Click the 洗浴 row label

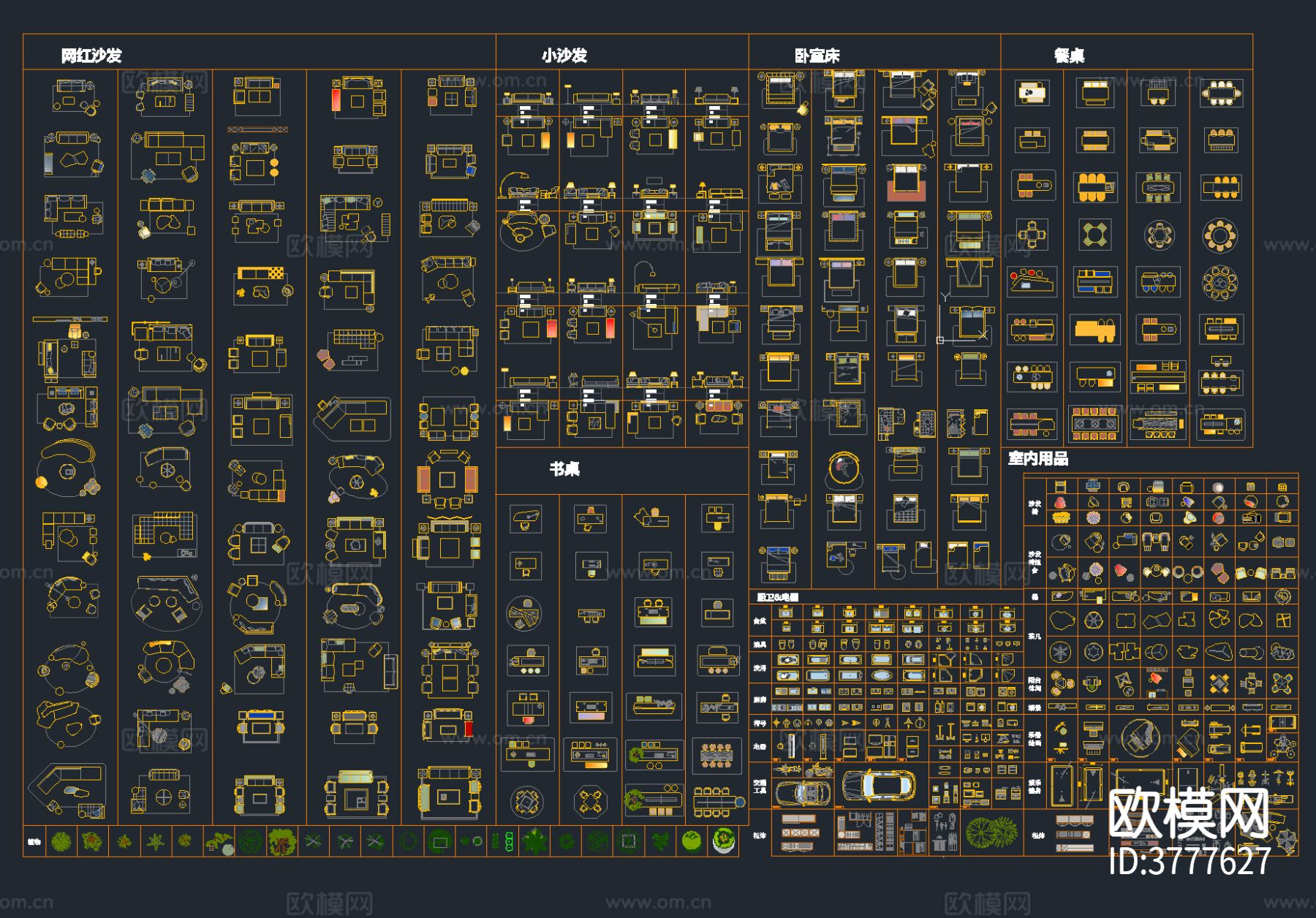click(x=760, y=667)
